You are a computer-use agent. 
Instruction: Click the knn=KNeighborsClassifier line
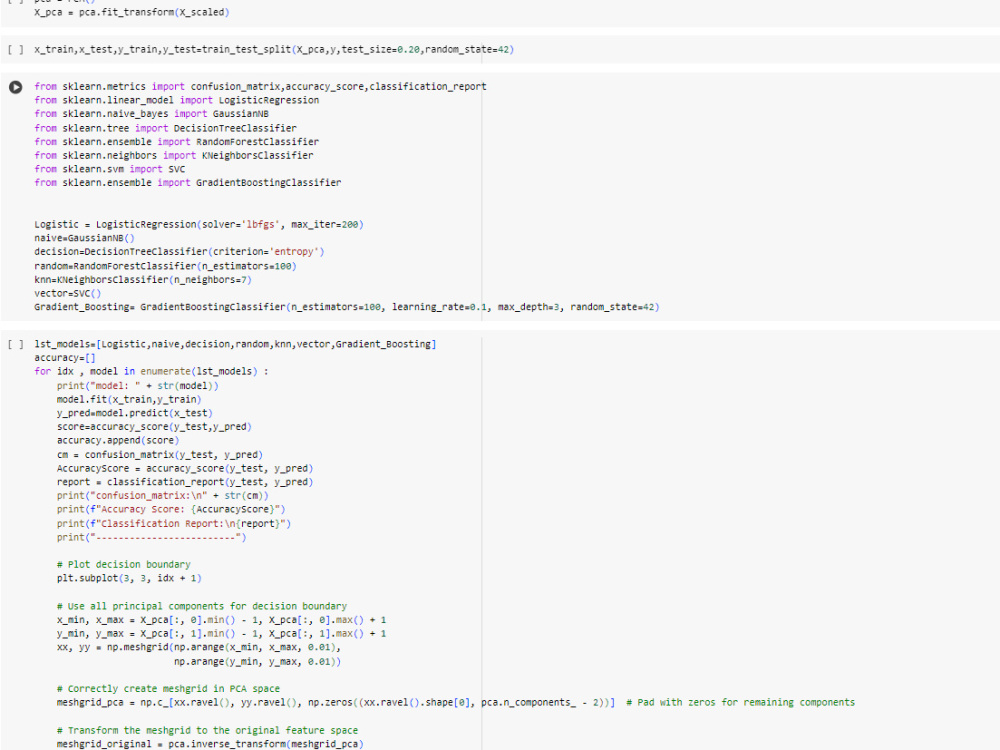click(x=143, y=279)
